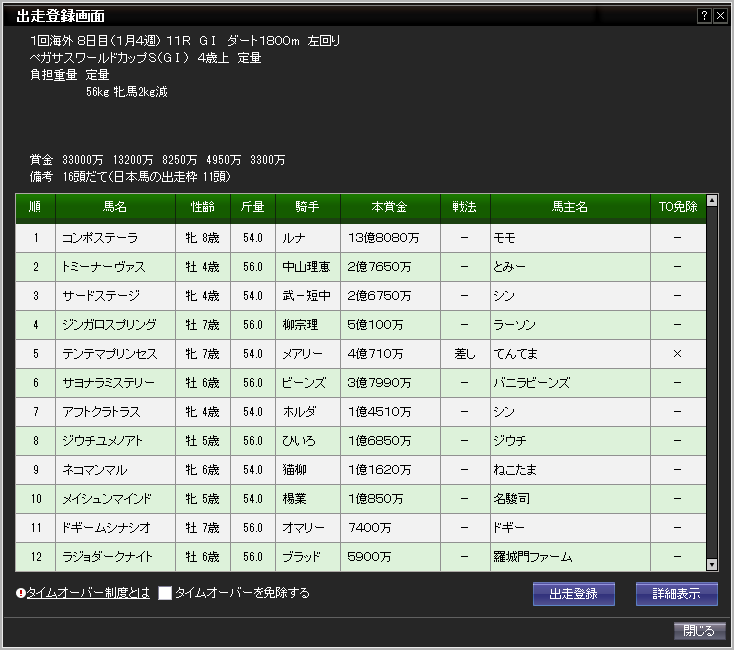Screen dimensions: 734x650
Task: Select the テンテマプリンセス horse row
Action: click(107, 354)
